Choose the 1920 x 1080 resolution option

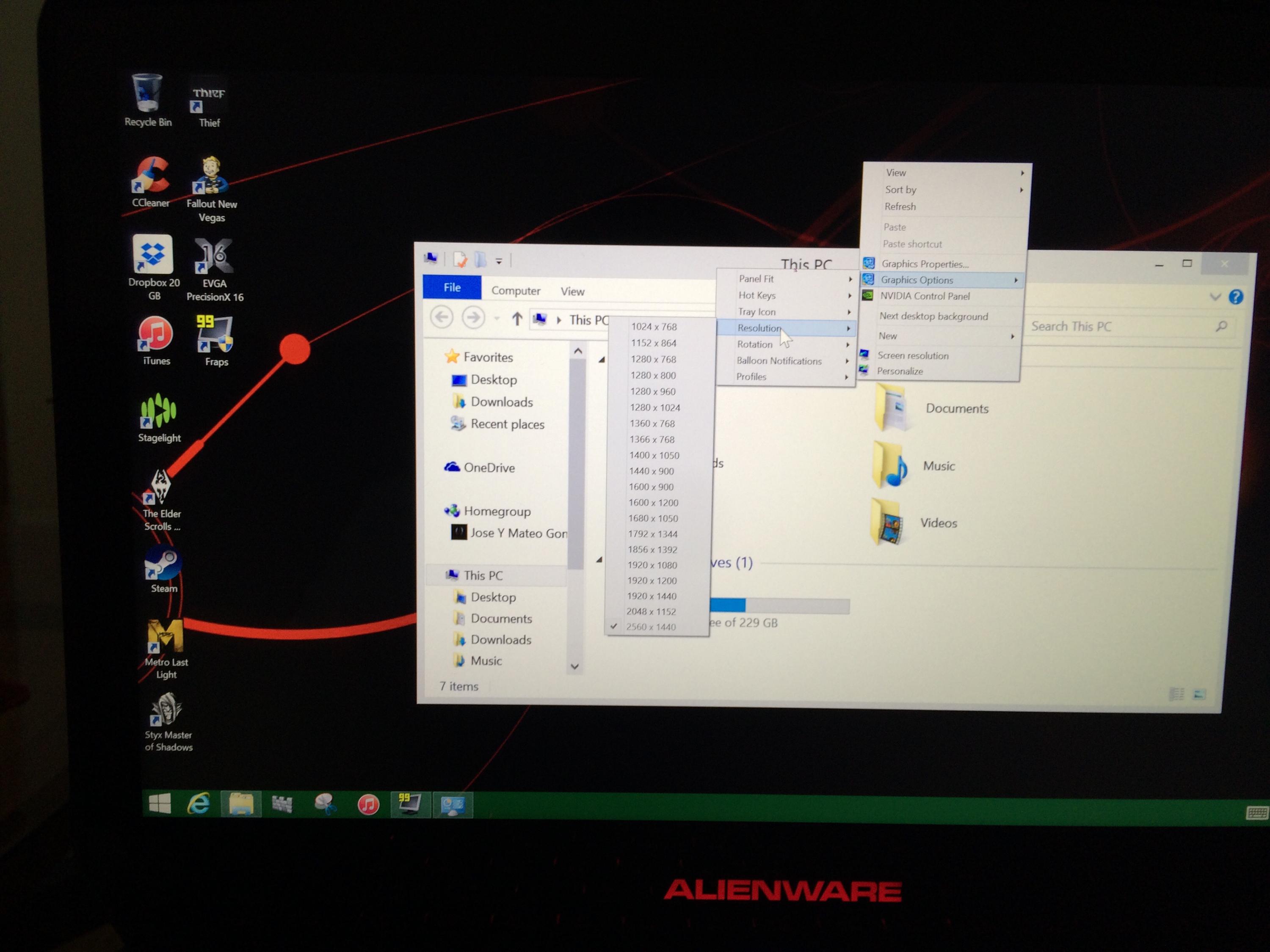click(652, 565)
